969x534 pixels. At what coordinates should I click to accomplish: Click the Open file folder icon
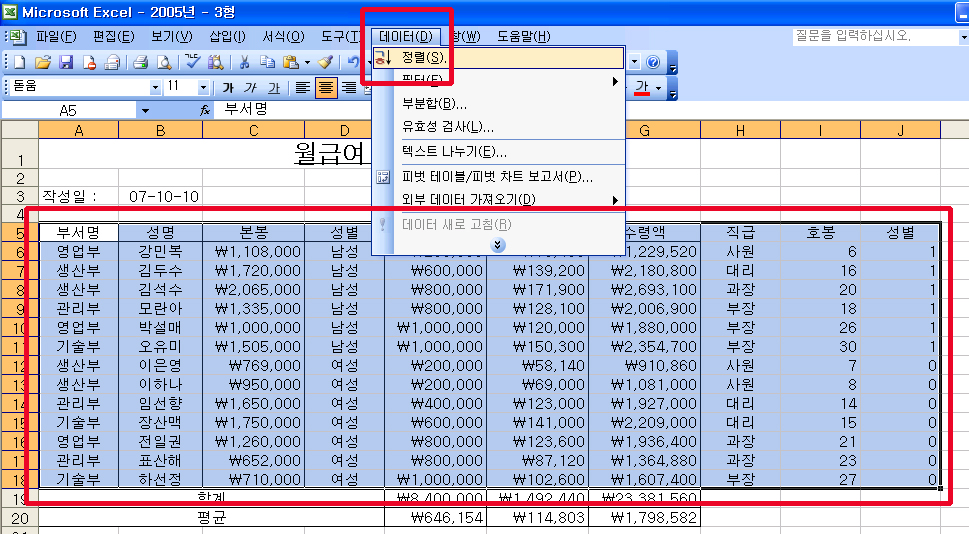(x=43, y=62)
